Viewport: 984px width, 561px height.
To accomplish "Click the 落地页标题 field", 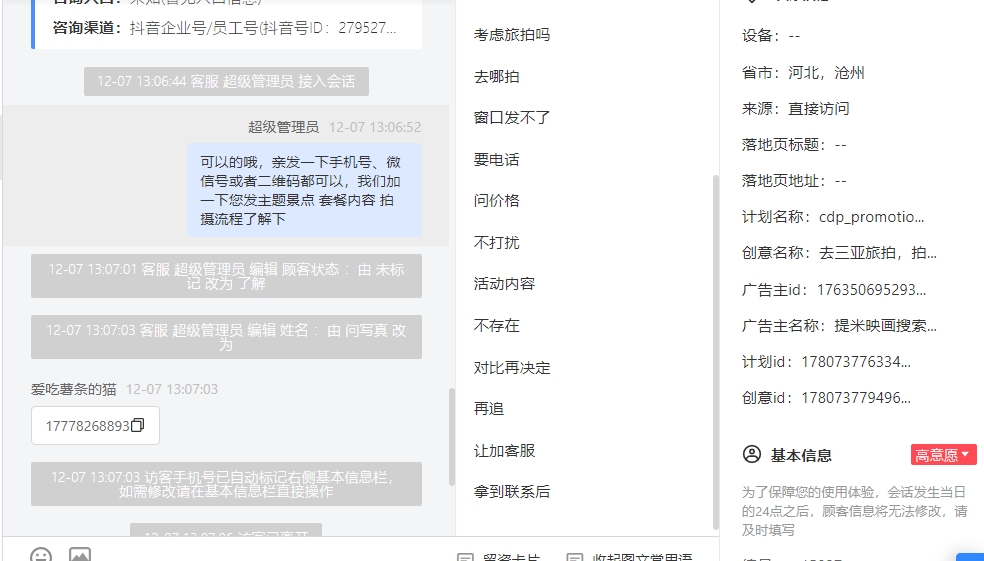I will pos(794,145).
